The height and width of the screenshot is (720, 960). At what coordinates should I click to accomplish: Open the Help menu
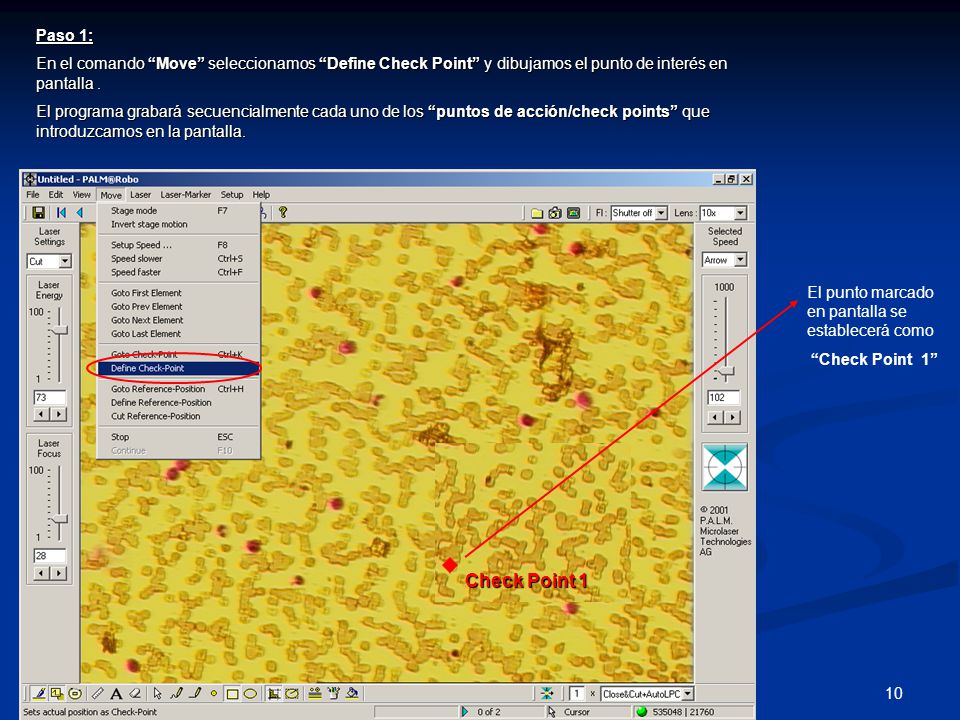click(261, 195)
